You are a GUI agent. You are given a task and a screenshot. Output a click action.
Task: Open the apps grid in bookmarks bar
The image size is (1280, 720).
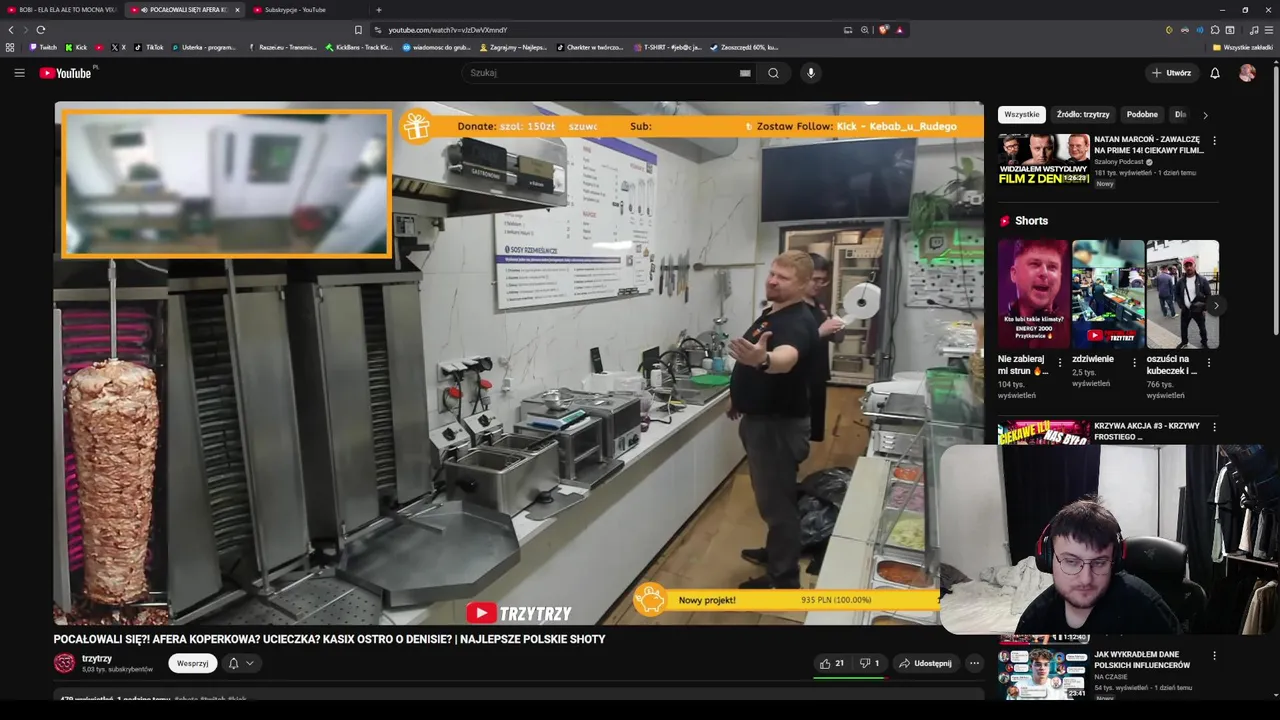(x=10, y=47)
